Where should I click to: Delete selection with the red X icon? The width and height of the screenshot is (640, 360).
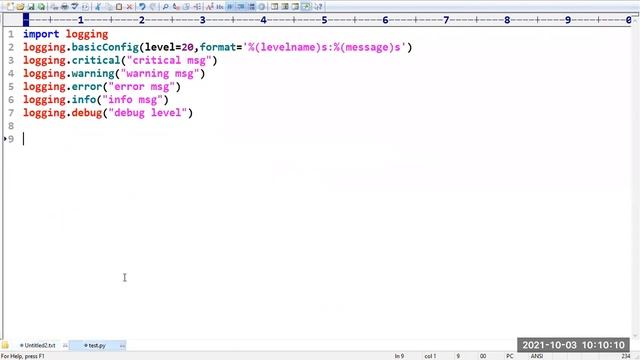[x=129, y=7]
